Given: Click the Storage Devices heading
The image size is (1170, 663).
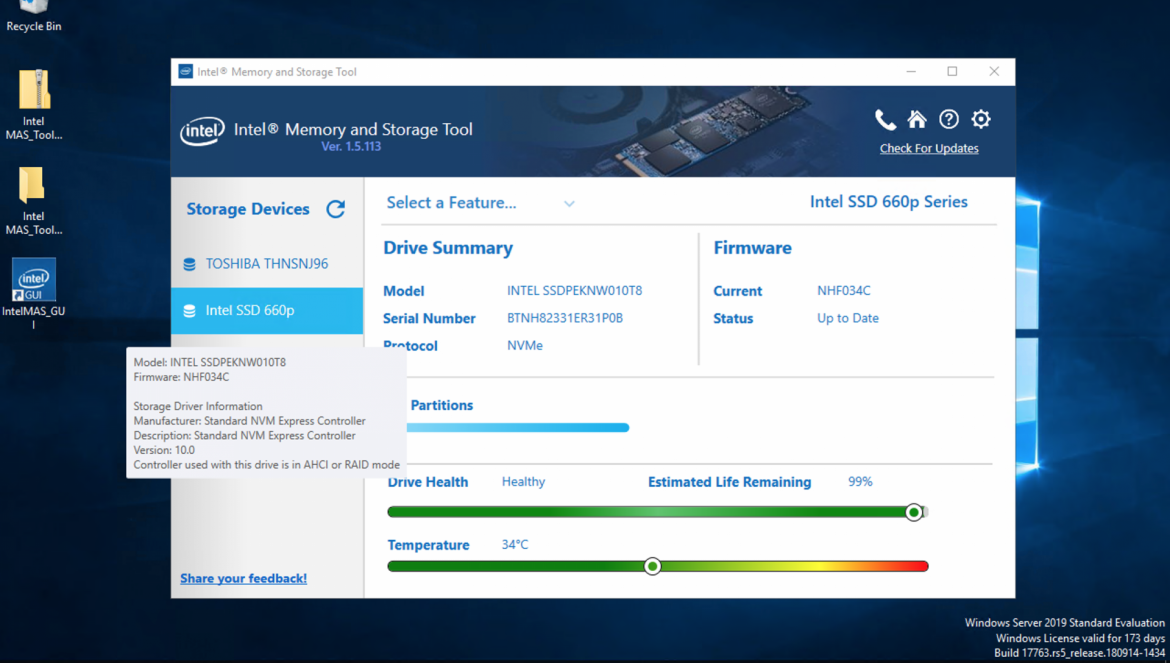Looking at the screenshot, I should [248, 210].
